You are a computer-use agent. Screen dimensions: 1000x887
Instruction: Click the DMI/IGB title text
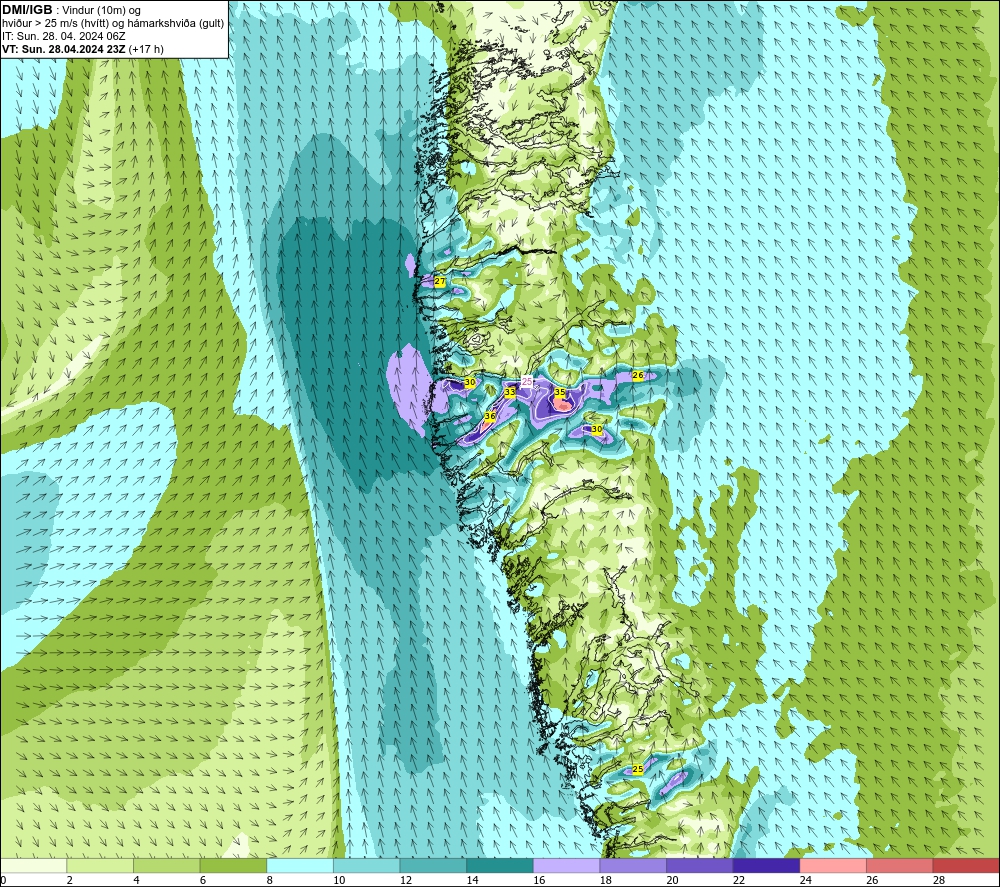coord(27,10)
